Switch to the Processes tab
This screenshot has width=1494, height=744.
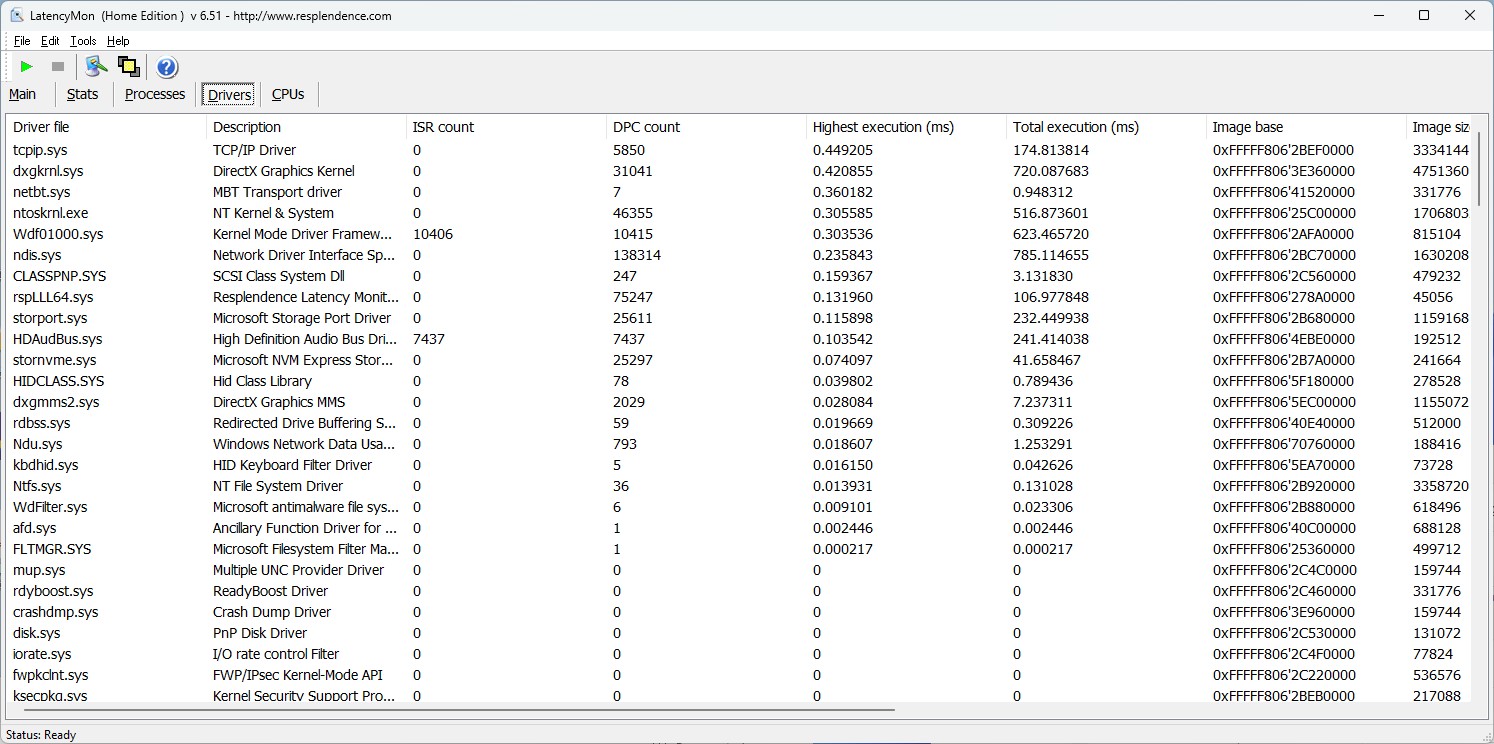[x=155, y=94]
